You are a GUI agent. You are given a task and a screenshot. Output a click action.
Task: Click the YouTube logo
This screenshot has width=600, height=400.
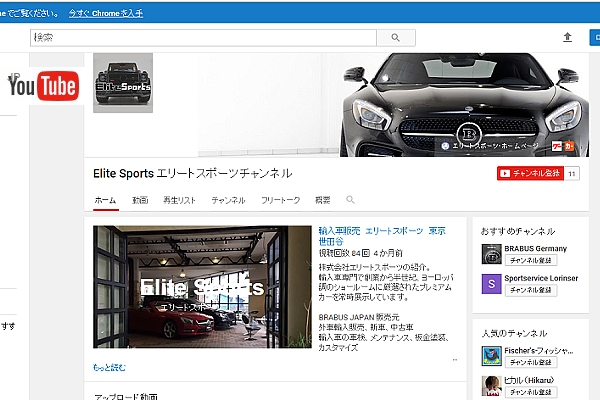[43, 86]
